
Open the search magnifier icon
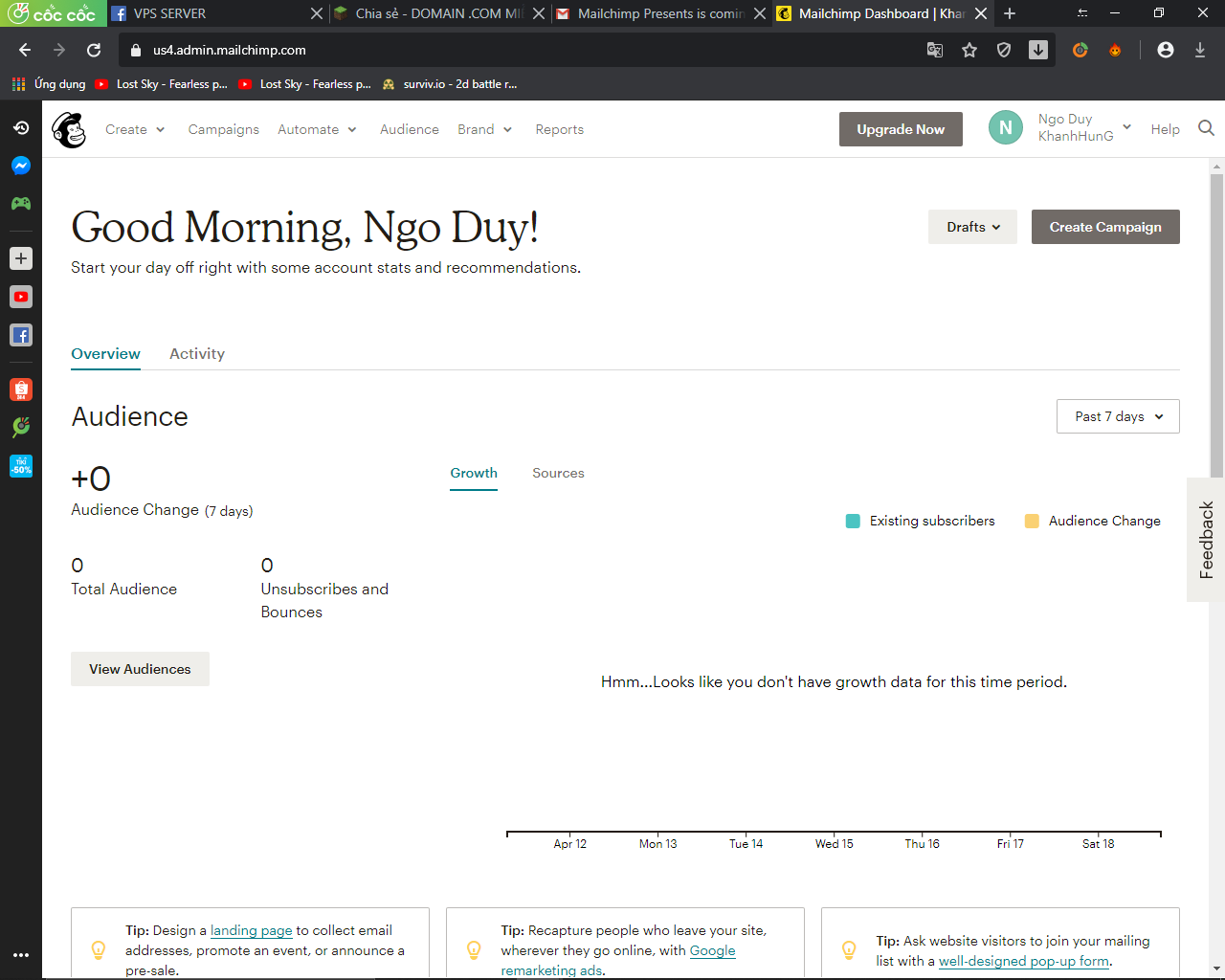click(1206, 128)
